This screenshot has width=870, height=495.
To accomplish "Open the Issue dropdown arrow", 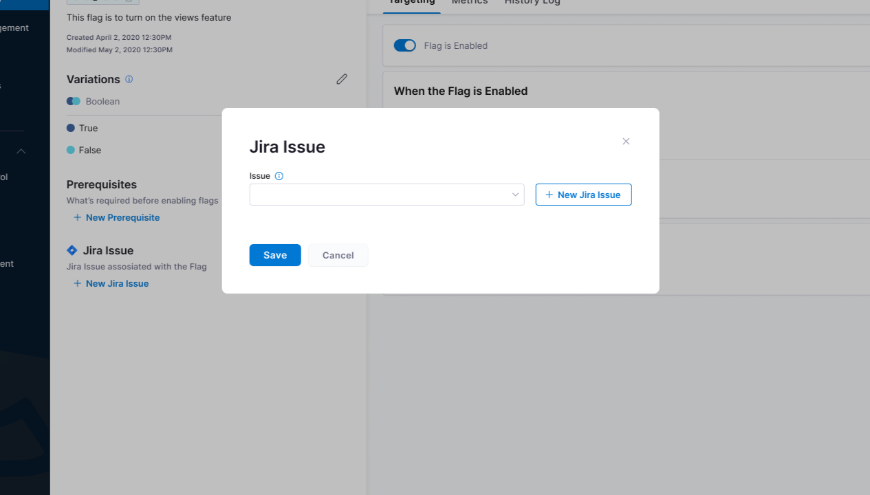I will point(515,194).
